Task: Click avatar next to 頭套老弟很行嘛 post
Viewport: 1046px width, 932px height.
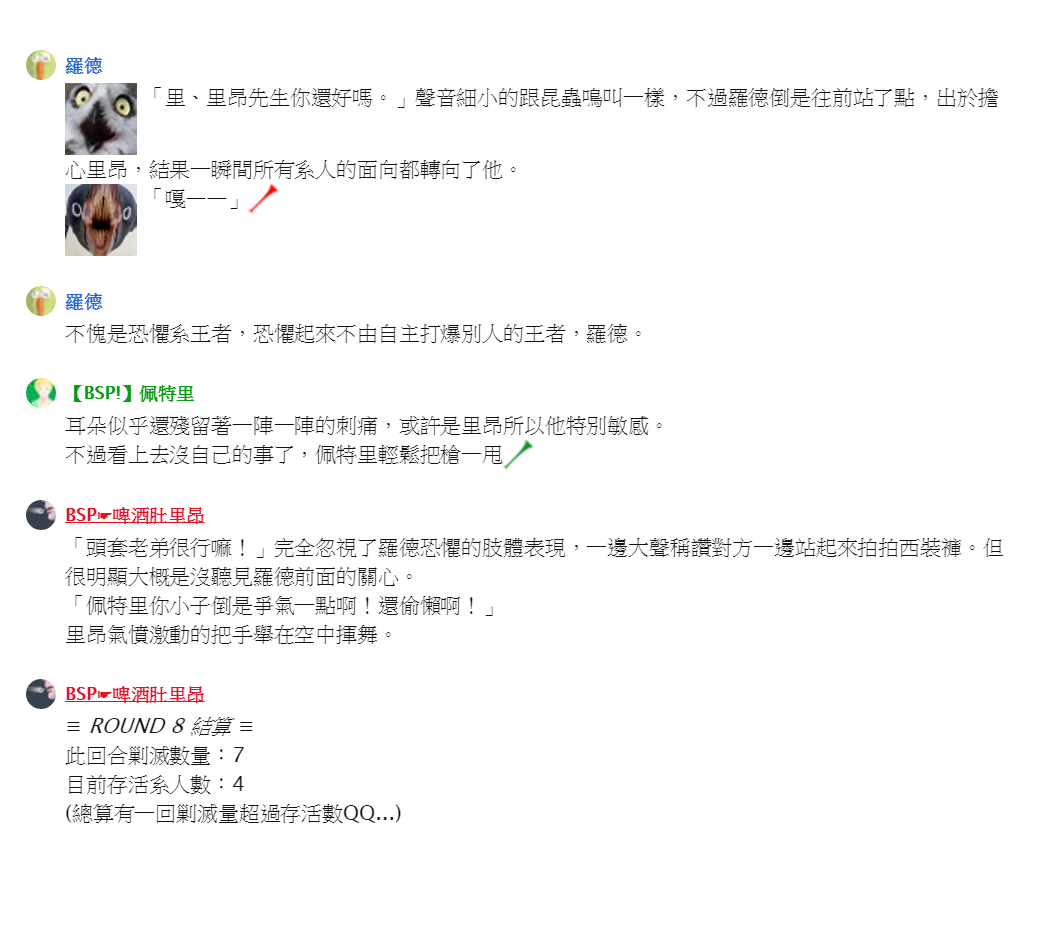Action: click(x=41, y=515)
